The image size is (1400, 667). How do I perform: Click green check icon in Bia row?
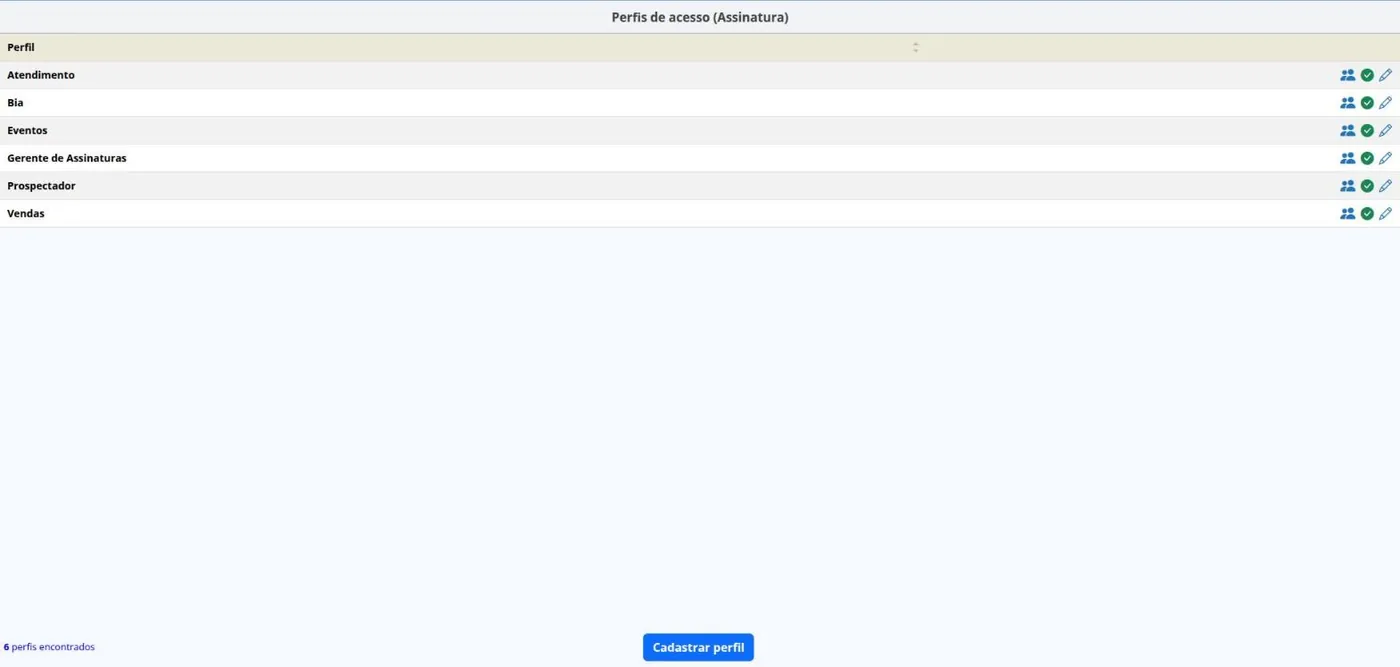tap(1367, 103)
